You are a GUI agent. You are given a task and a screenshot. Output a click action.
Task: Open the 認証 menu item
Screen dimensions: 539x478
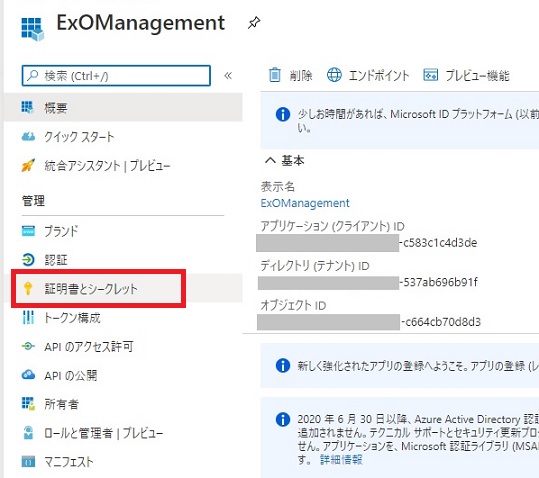56,260
